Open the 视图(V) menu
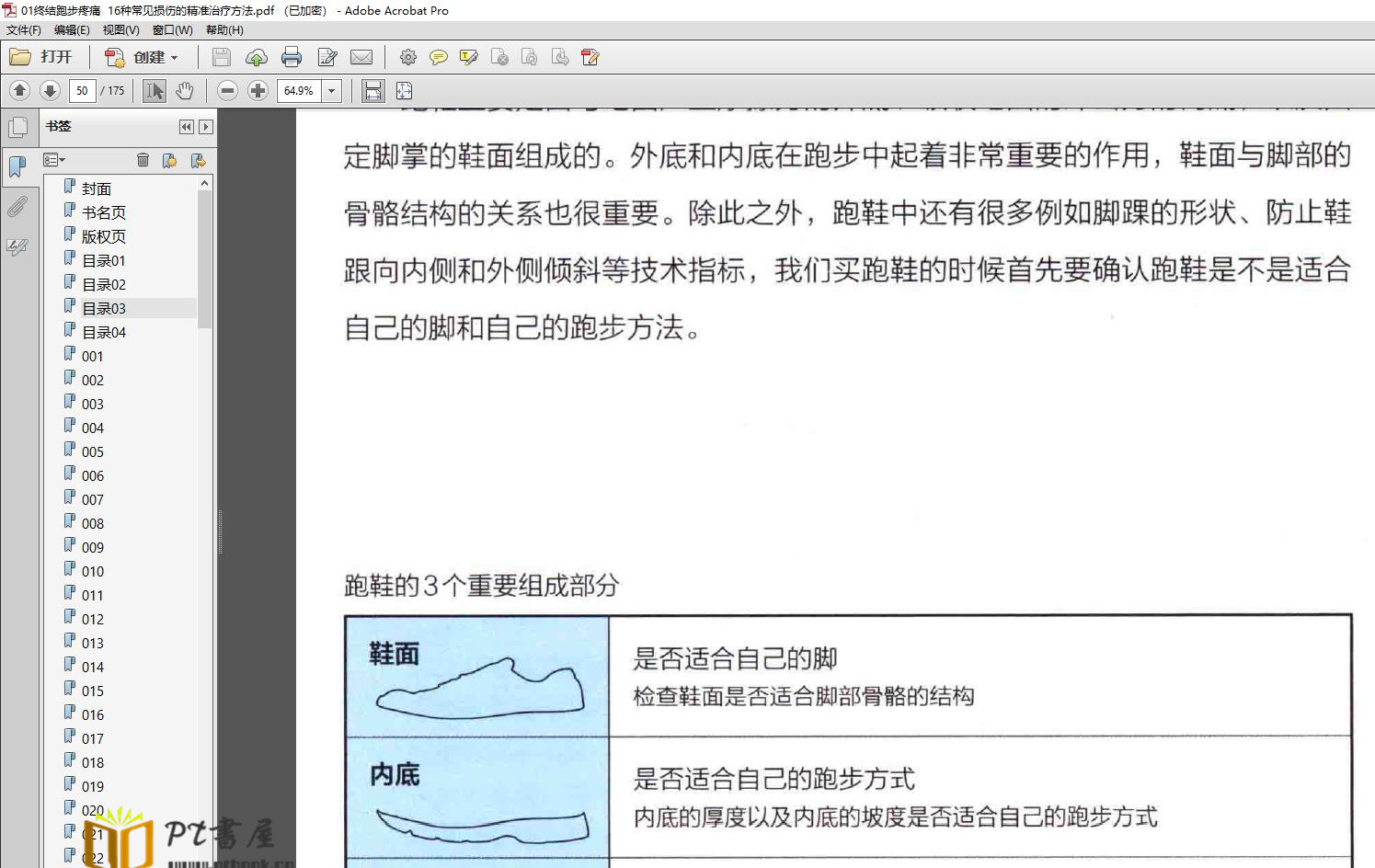Screen dimensions: 1375x868 click(x=120, y=30)
